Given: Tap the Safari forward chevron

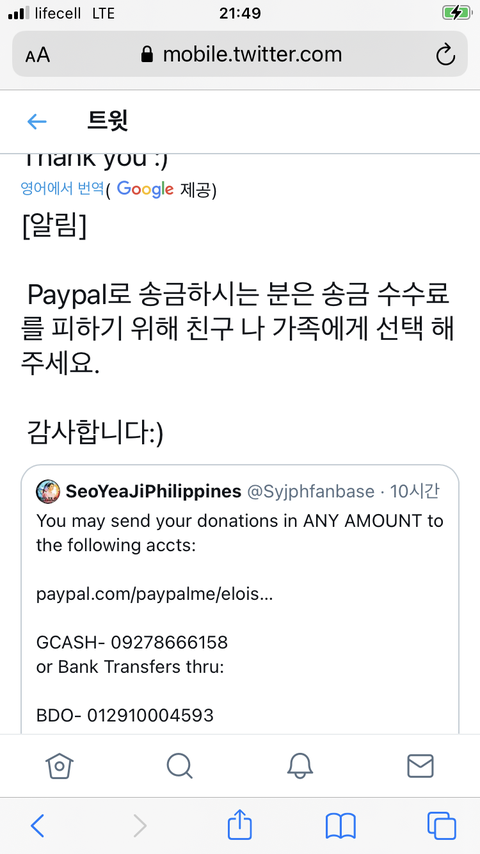Looking at the screenshot, I should tap(140, 826).
